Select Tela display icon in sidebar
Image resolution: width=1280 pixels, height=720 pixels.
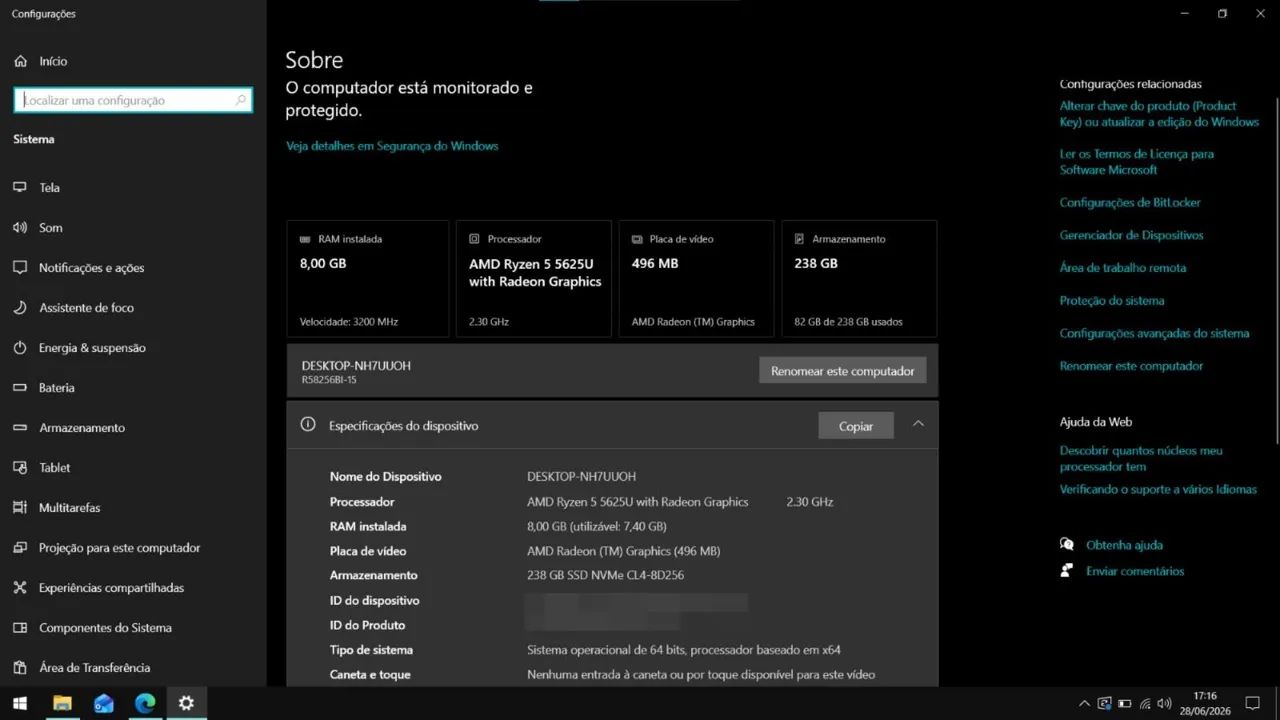20,187
